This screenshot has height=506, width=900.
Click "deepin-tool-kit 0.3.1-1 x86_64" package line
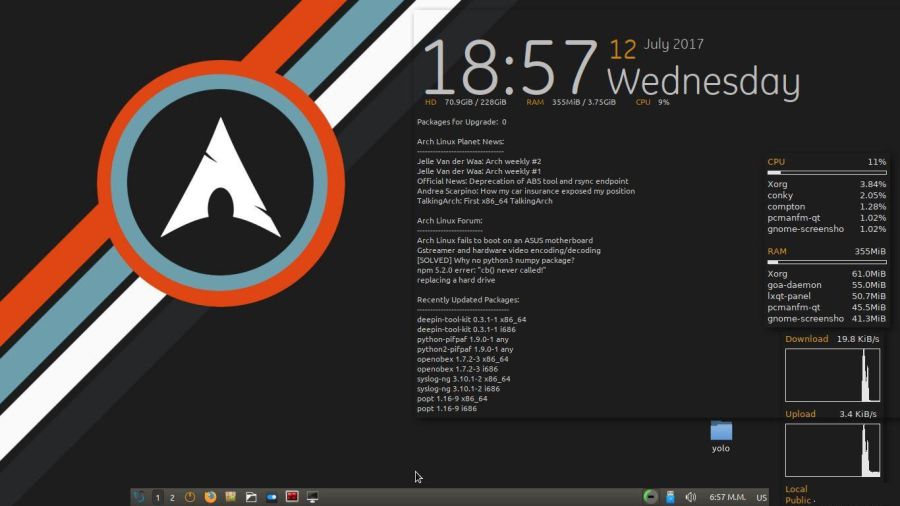pyautogui.click(x=471, y=319)
